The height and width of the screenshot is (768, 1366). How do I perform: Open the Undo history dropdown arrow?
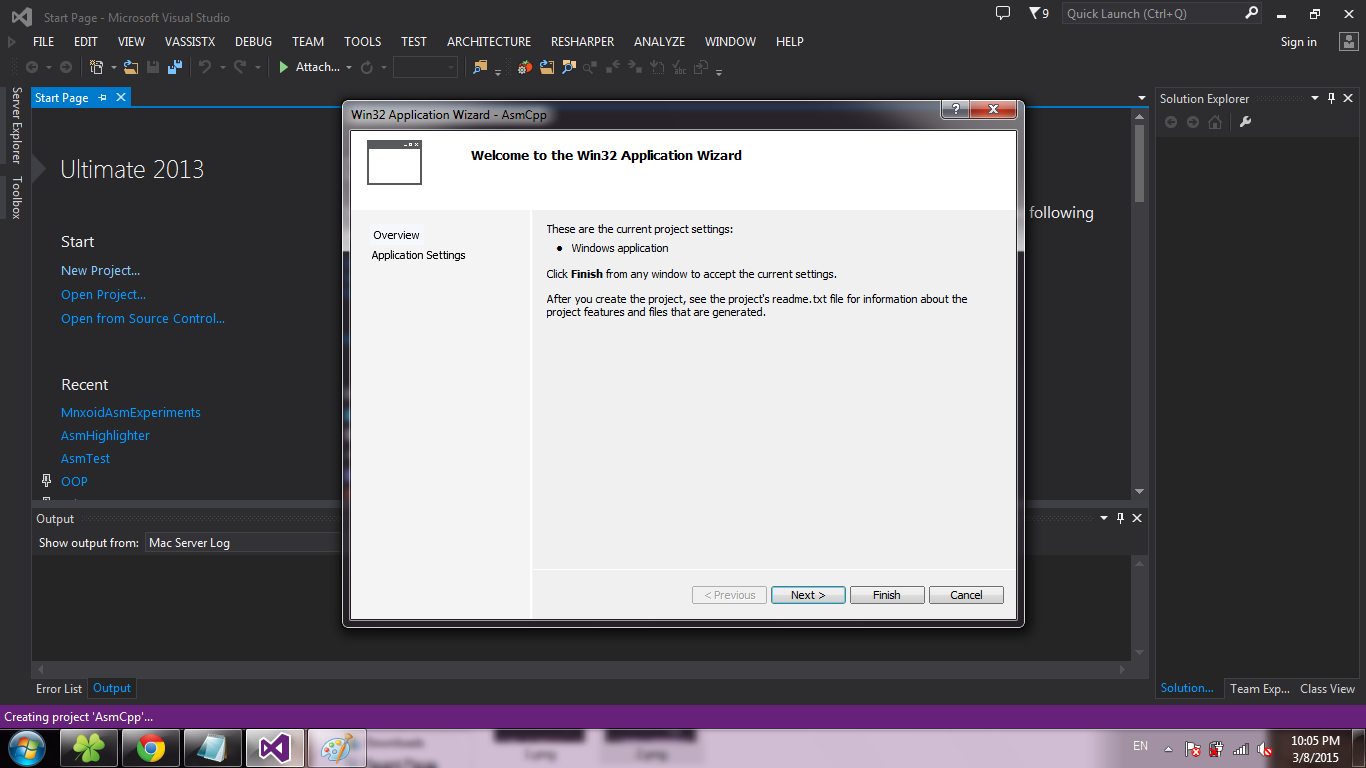click(222, 68)
